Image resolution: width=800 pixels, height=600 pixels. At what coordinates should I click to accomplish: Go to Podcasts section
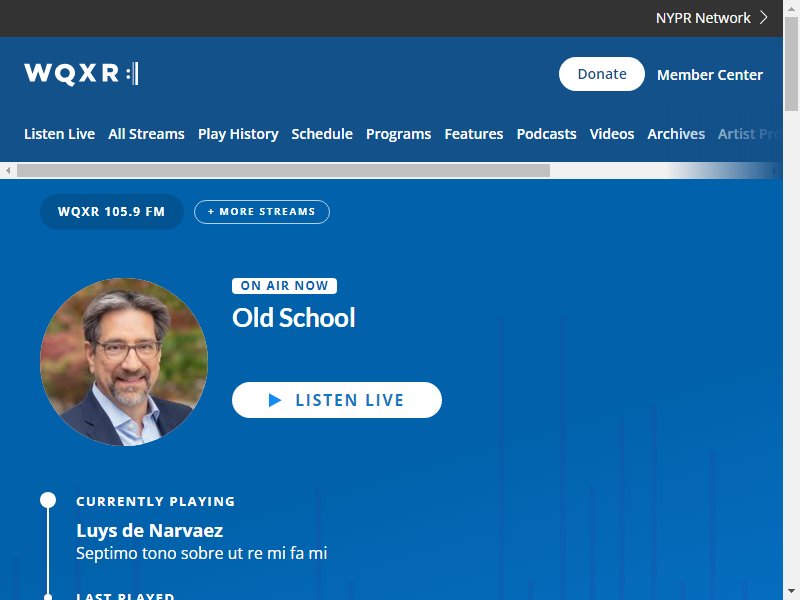tap(546, 134)
